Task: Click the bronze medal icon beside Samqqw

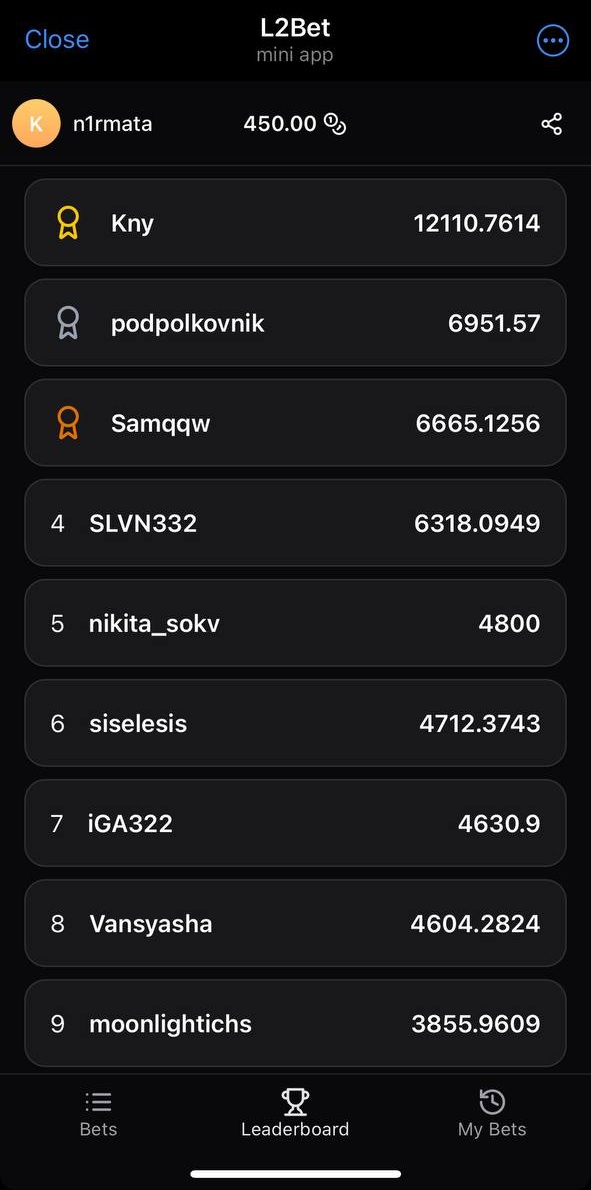Action: 68,423
